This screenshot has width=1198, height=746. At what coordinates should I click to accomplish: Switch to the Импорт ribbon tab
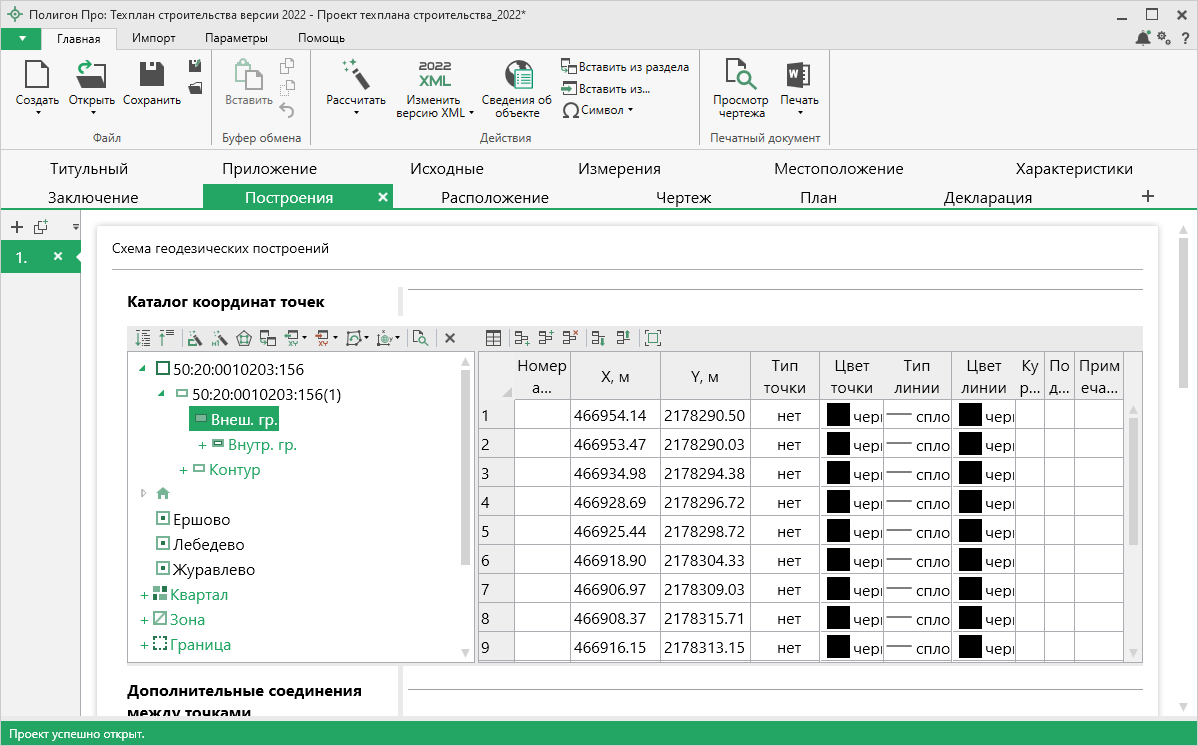[x=153, y=38]
